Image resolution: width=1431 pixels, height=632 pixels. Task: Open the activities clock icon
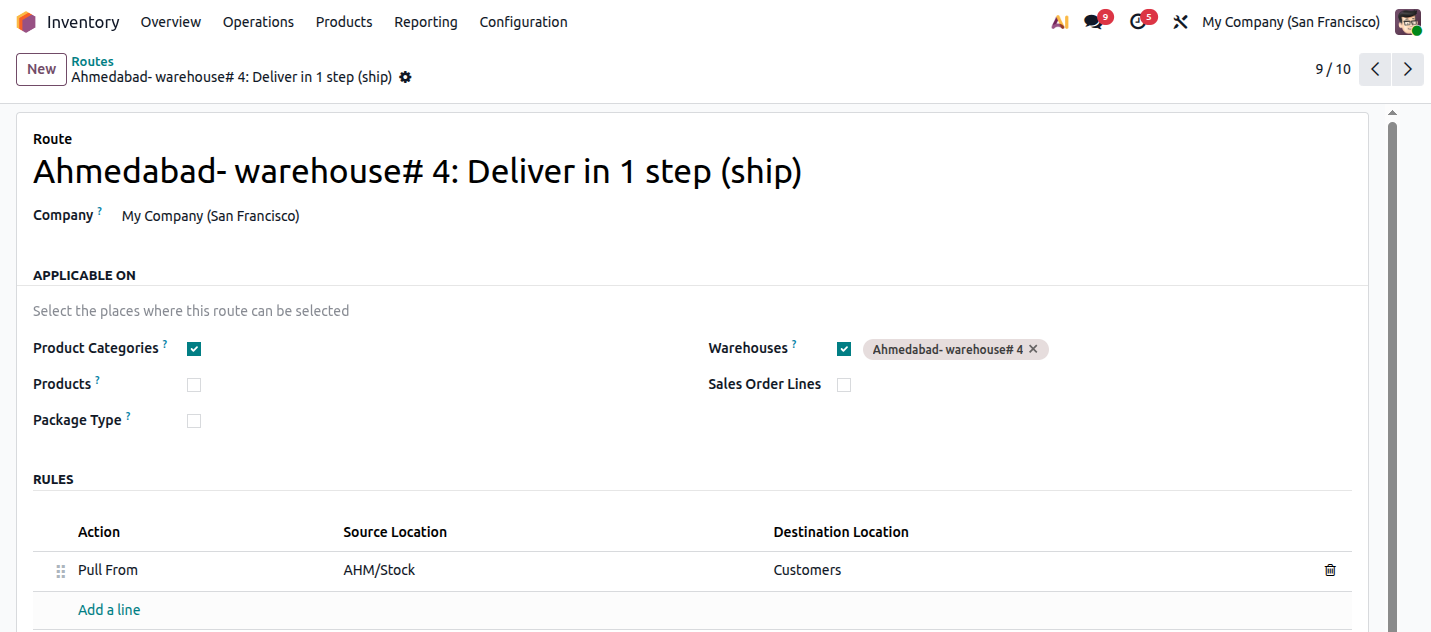1138,22
